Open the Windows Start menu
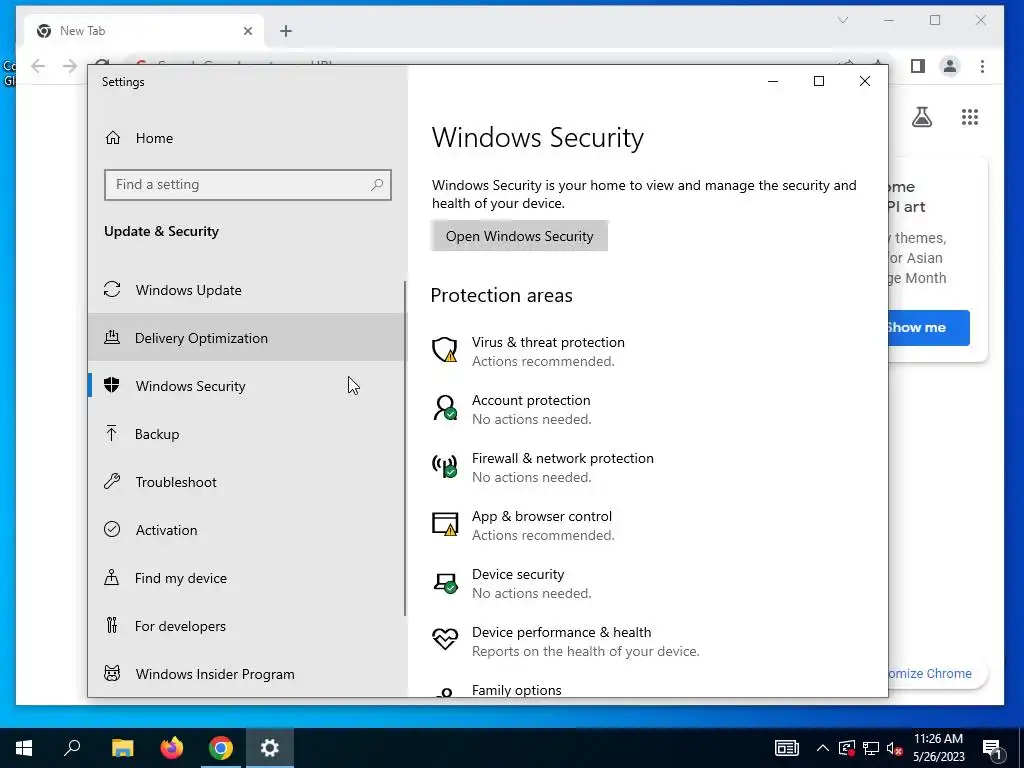This screenshot has height=768, width=1024. click(x=24, y=748)
